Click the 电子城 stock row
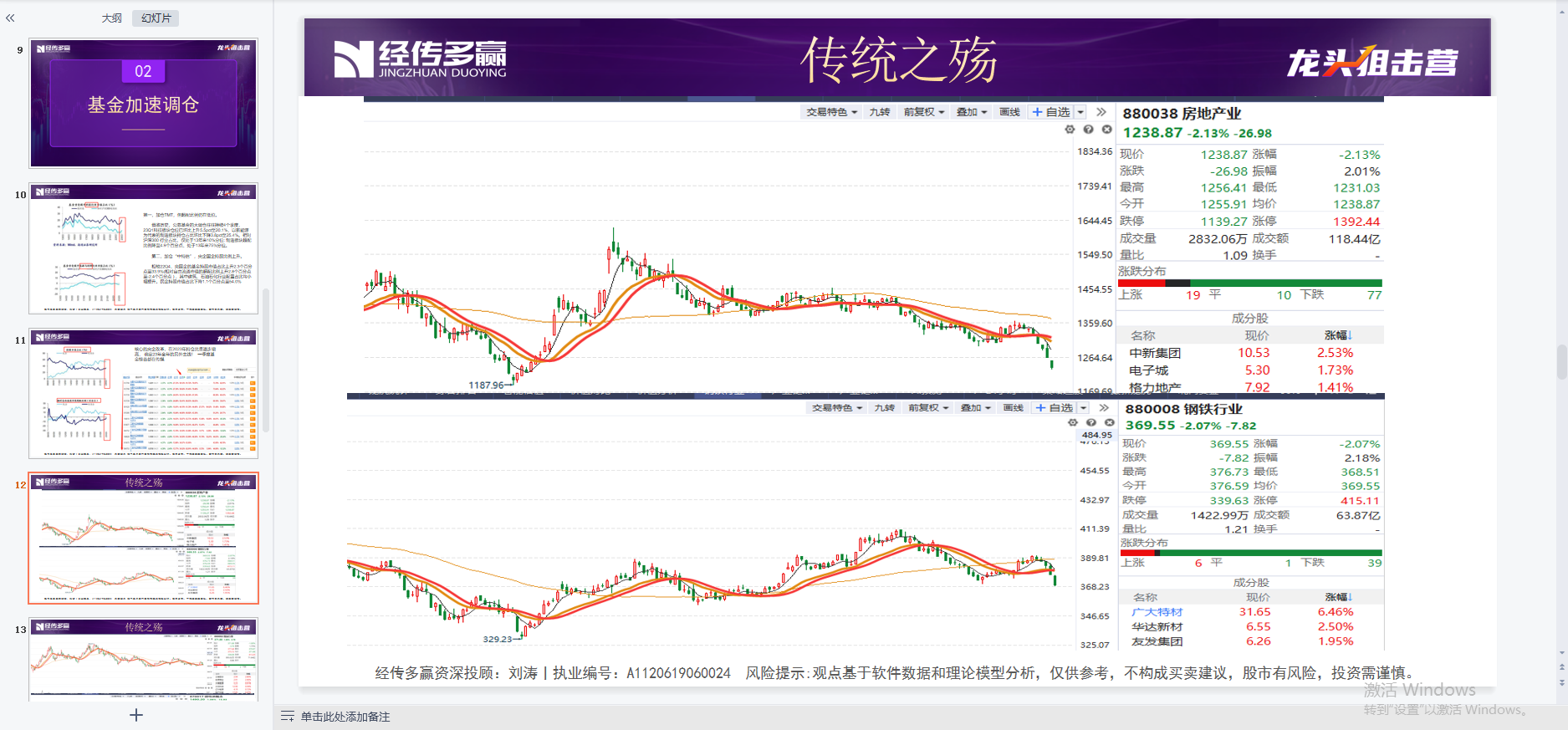 click(1250, 370)
